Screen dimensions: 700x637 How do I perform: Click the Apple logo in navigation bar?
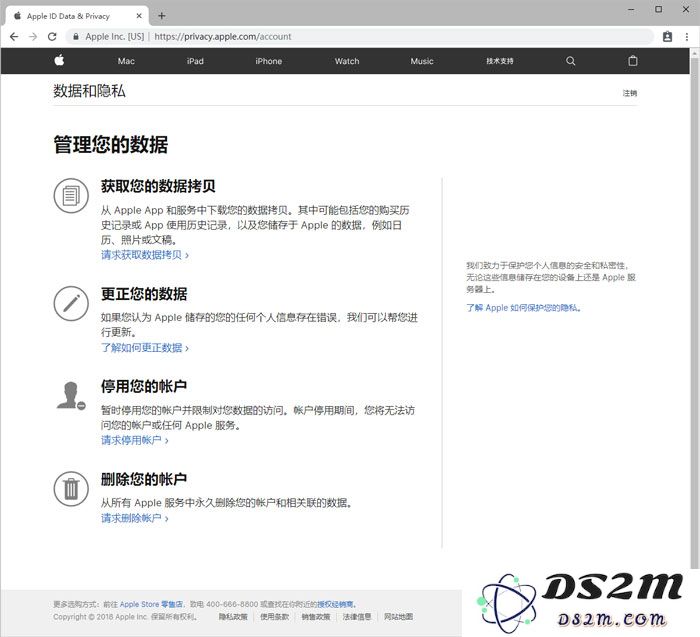(59, 60)
